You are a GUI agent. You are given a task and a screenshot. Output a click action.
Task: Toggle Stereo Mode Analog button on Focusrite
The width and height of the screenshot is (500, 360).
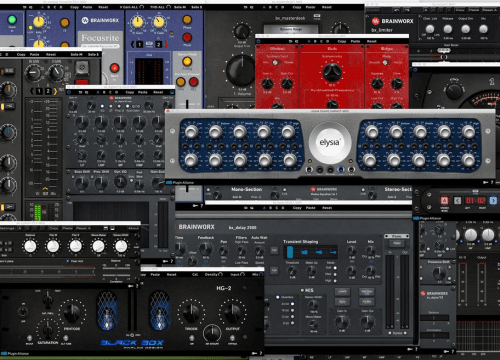[x=187, y=61]
